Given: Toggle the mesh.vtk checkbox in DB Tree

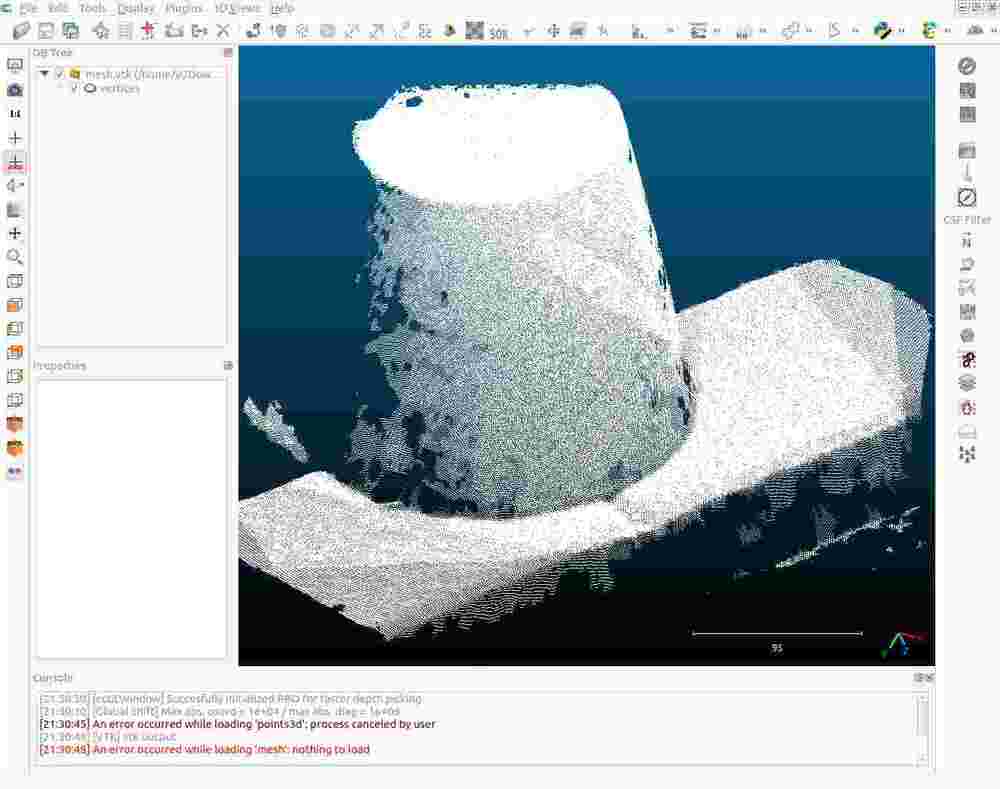Looking at the screenshot, I should 60,74.
